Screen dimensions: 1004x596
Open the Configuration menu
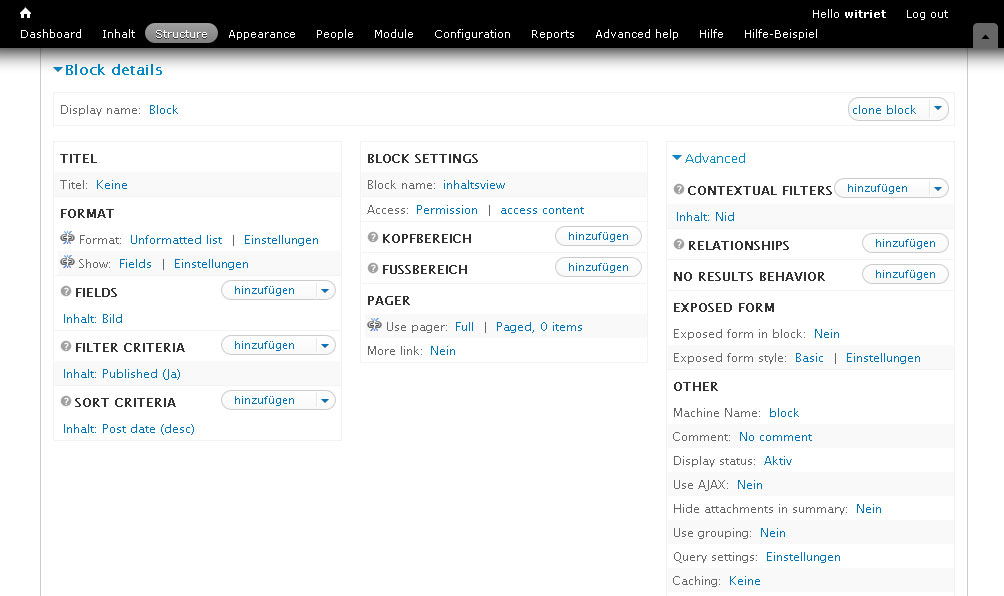coord(472,34)
